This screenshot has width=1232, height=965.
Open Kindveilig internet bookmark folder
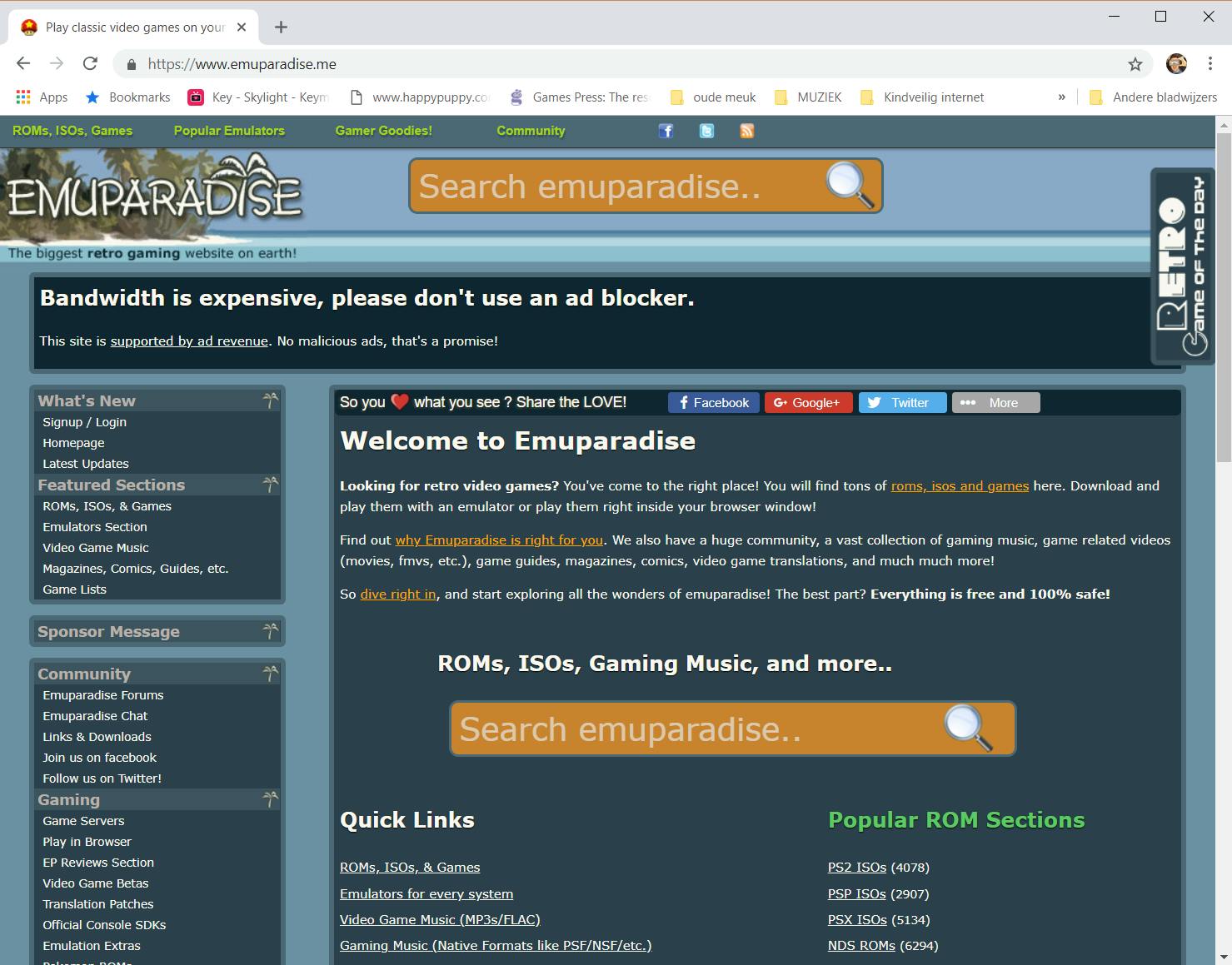pyautogui.click(x=922, y=97)
